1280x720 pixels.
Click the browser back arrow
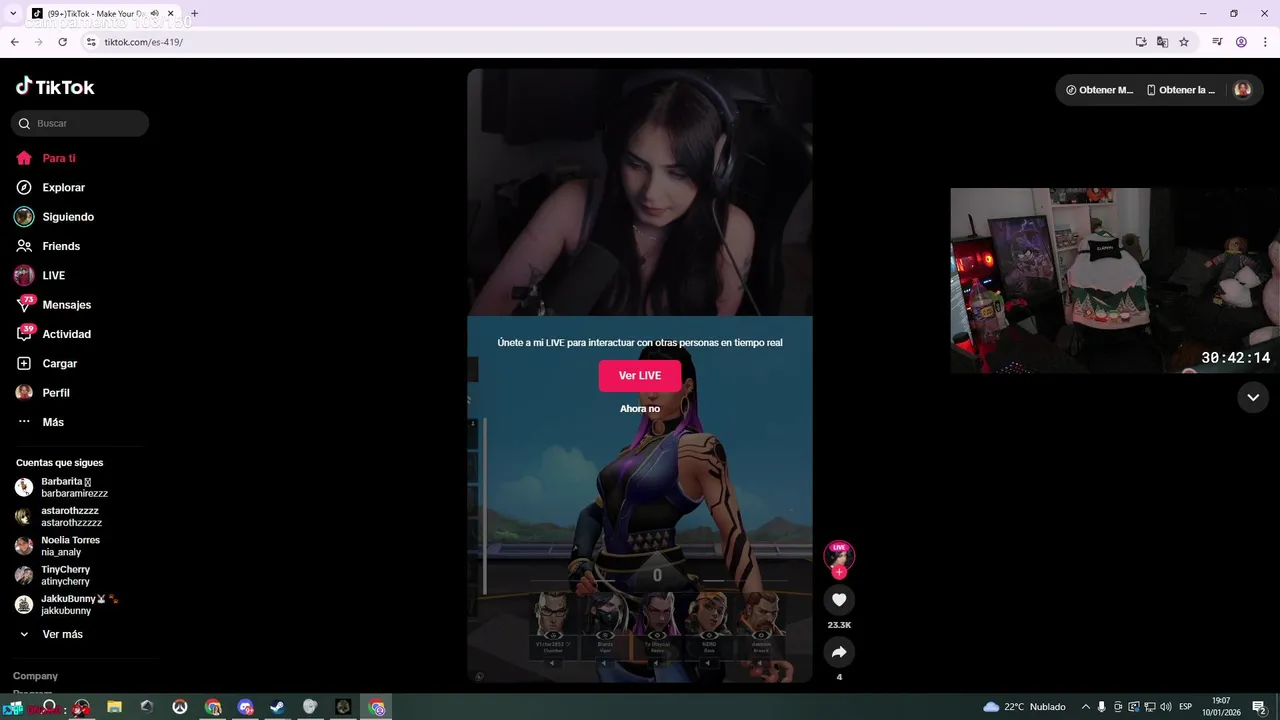tap(14, 42)
